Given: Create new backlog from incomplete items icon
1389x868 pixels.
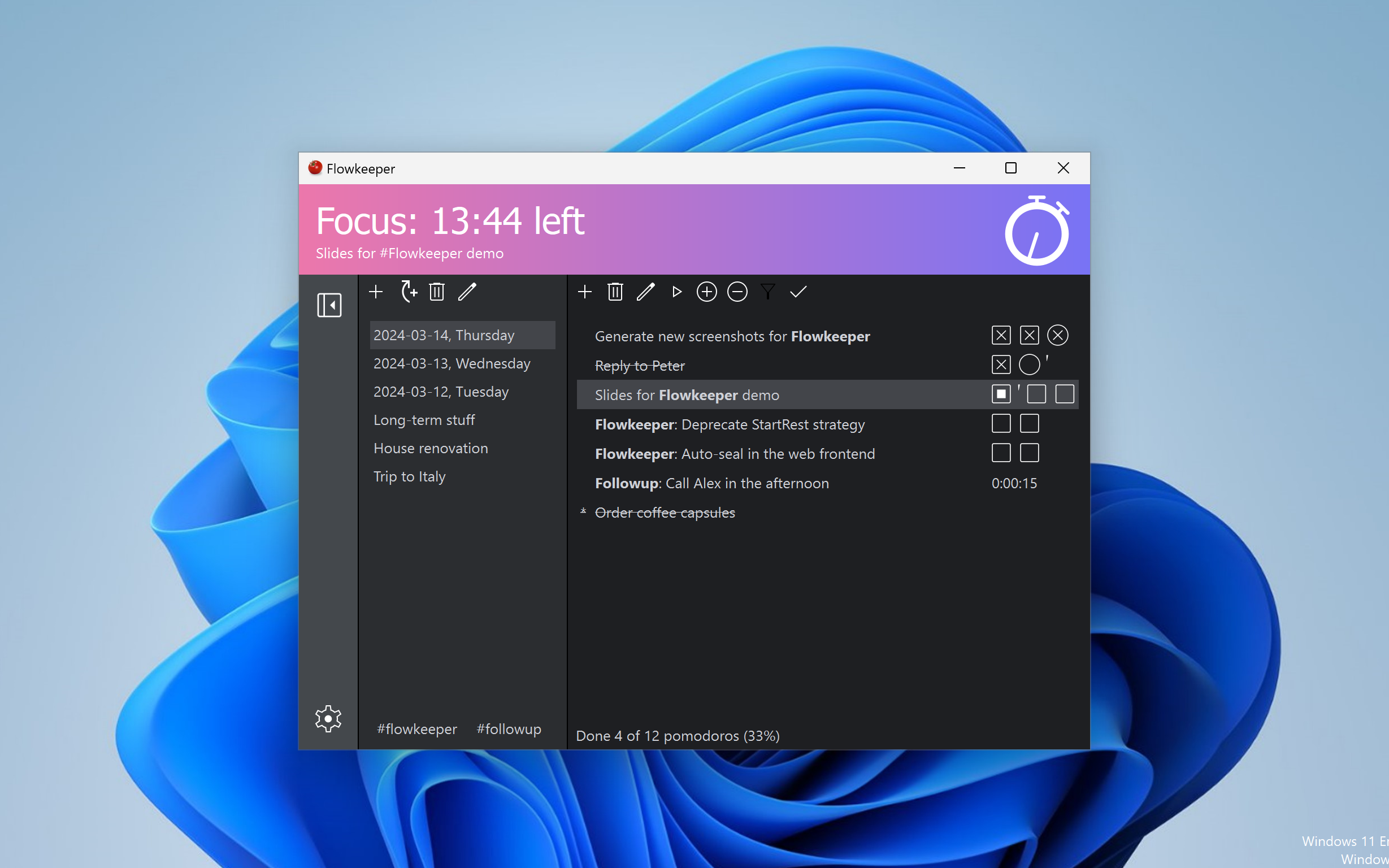Looking at the screenshot, I should 408,292.
